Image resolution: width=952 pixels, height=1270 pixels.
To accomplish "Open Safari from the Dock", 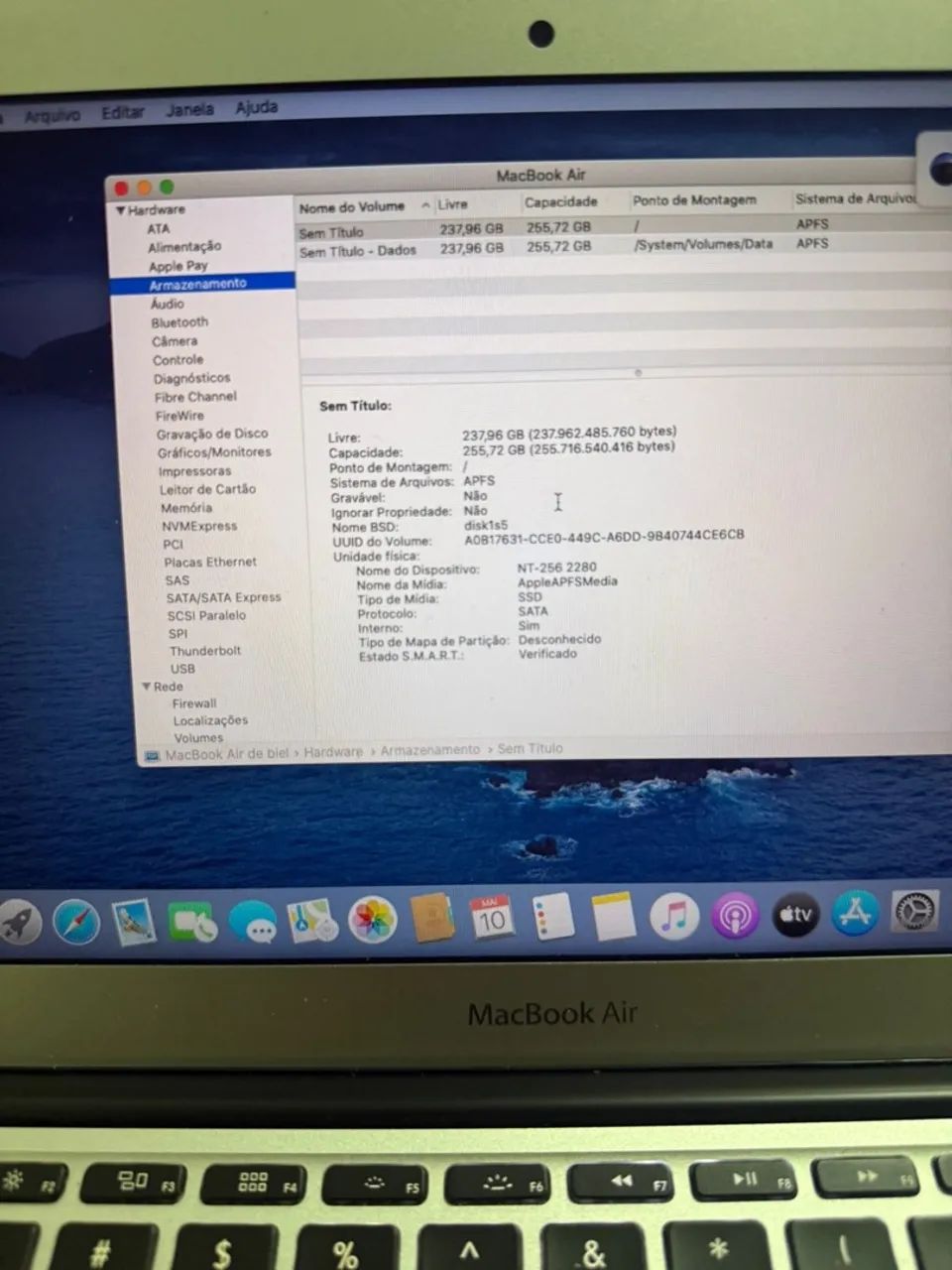I will 76,923.
